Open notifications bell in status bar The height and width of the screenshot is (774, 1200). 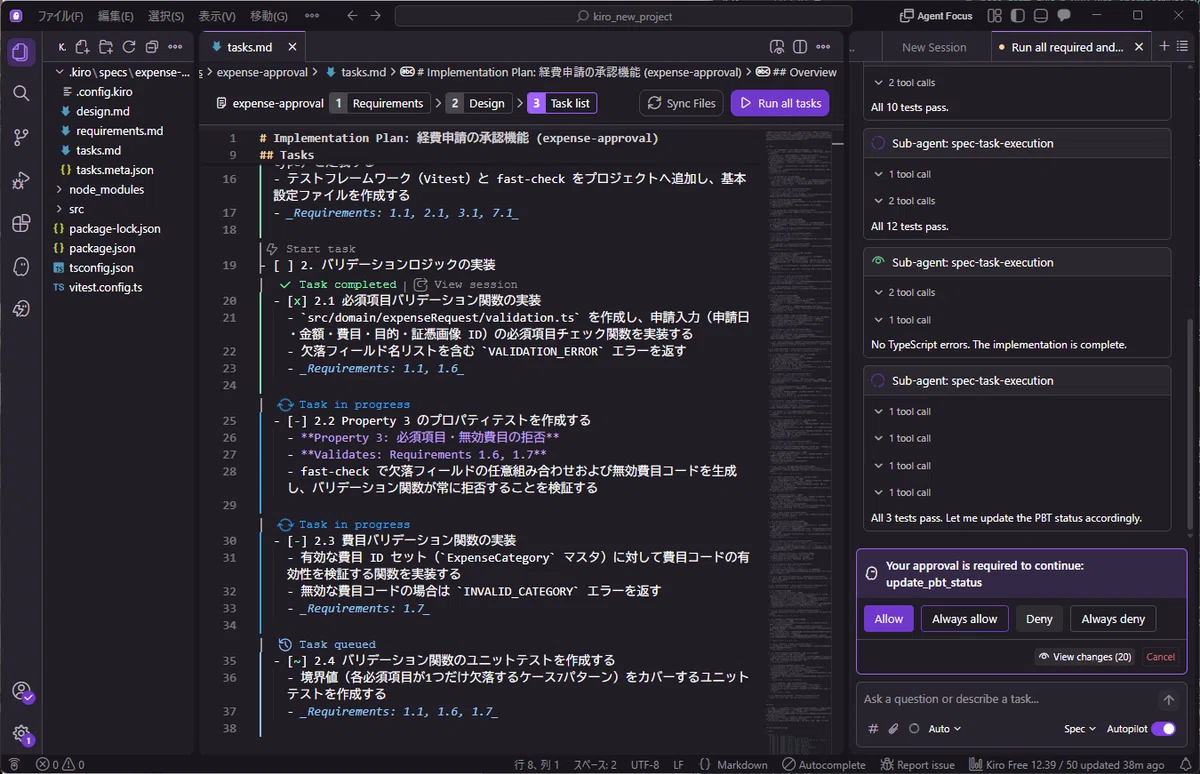click(x=1184, y=765)
